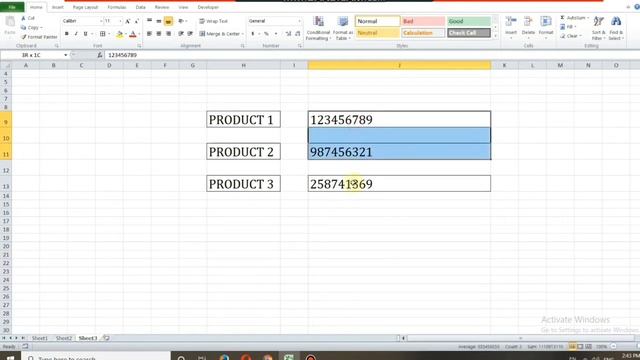Screen dimensions: 640x360
Task: Click the decrease decimal icon
Action: 298,34
